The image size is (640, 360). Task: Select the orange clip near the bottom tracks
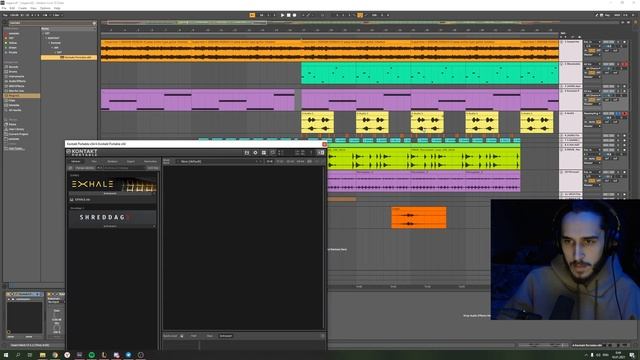pyautogui.click(x=419, y=218)
